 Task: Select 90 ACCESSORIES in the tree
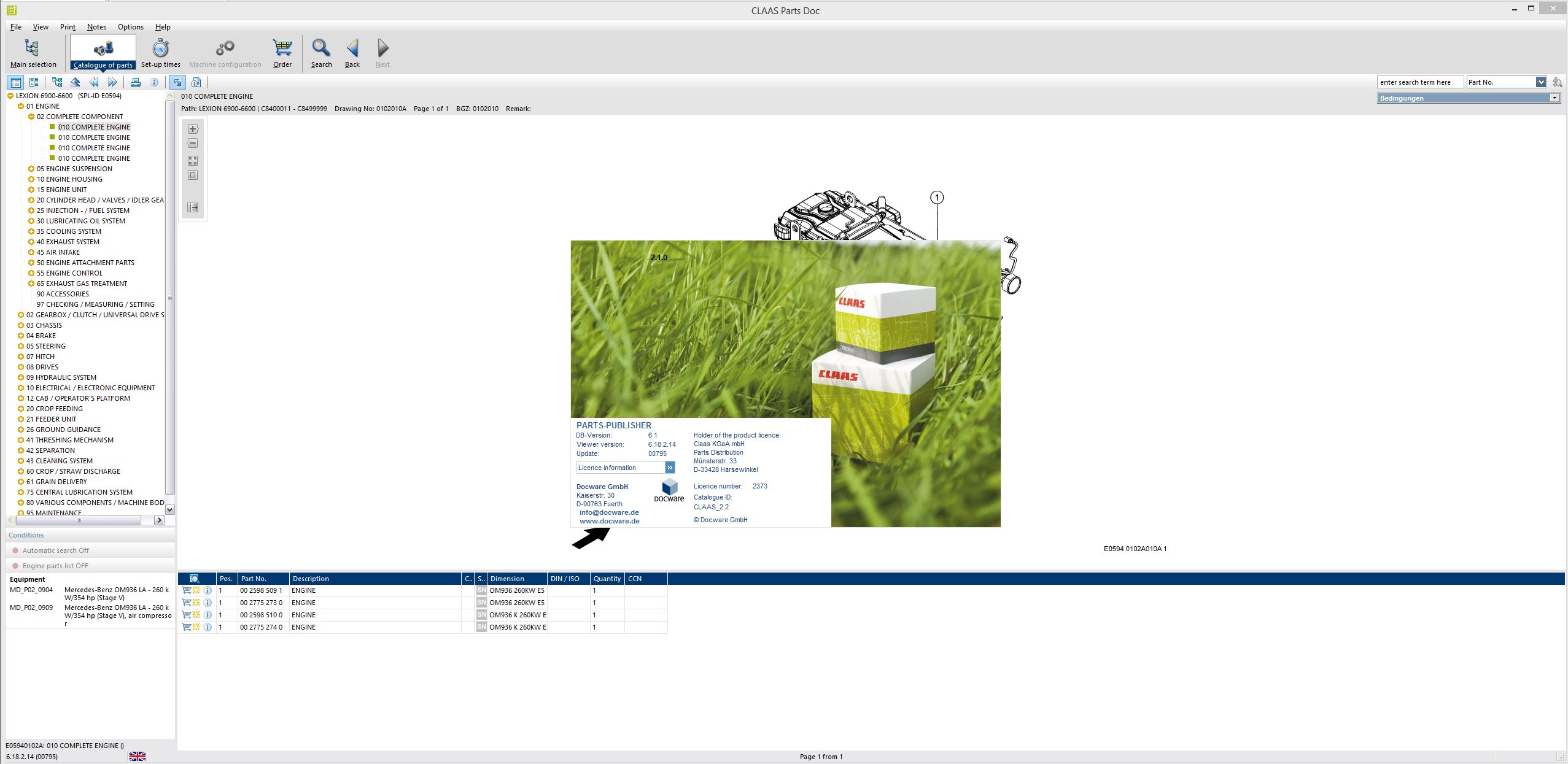[x=63, y=294]
